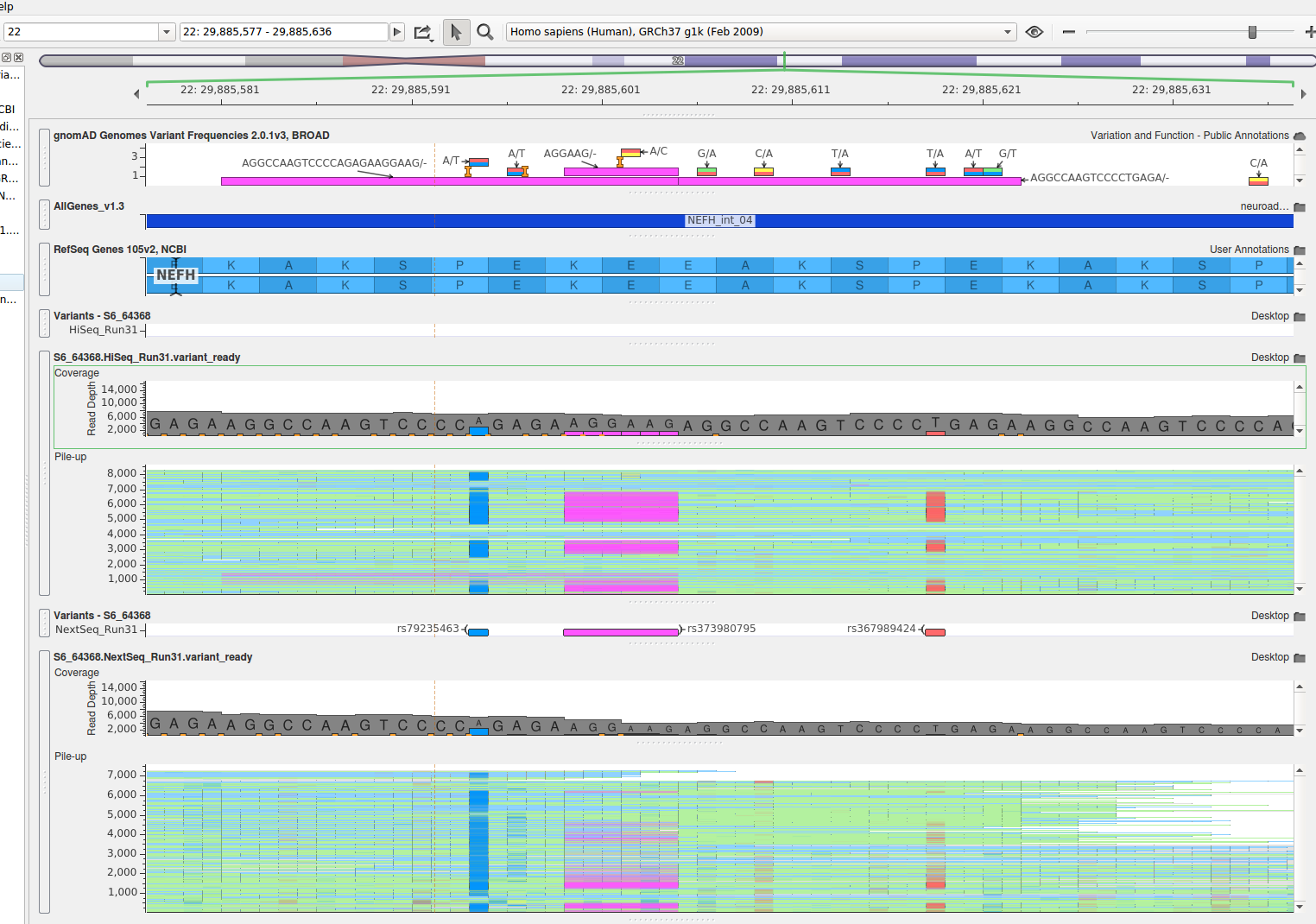Click scroll down arrow in gnomAD track

point(1300,180)
